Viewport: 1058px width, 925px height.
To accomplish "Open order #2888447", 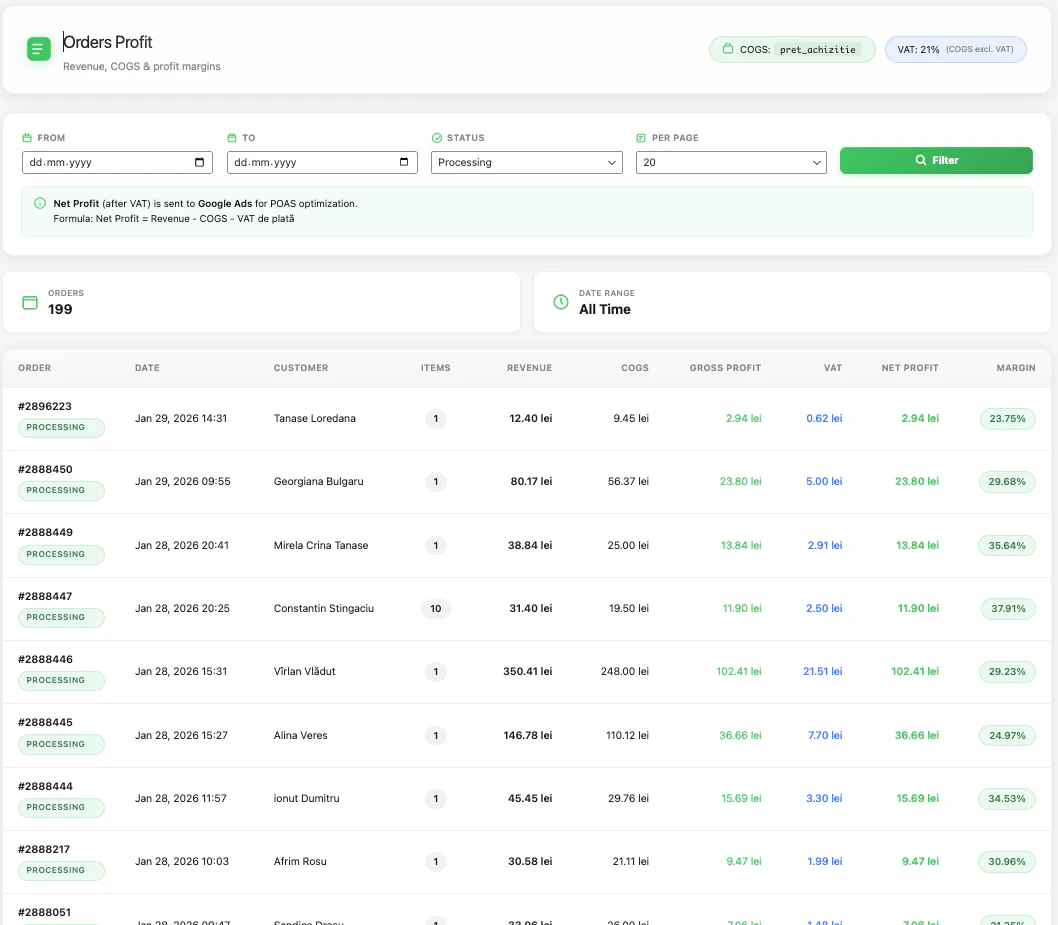I will coord(45,596).
